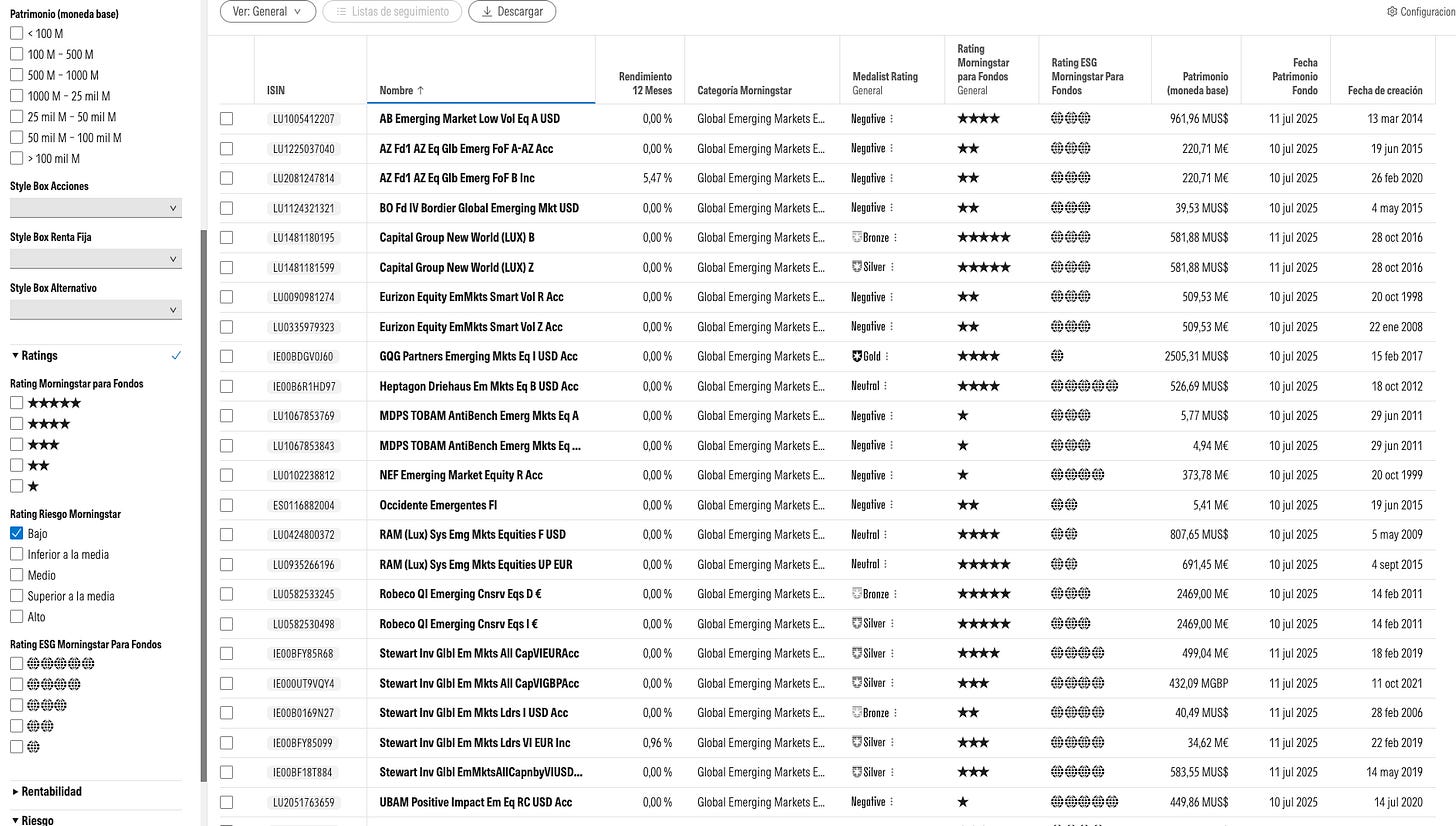Open UBAM Positive Impact Em Eq fund

click(x=476, y=802)
